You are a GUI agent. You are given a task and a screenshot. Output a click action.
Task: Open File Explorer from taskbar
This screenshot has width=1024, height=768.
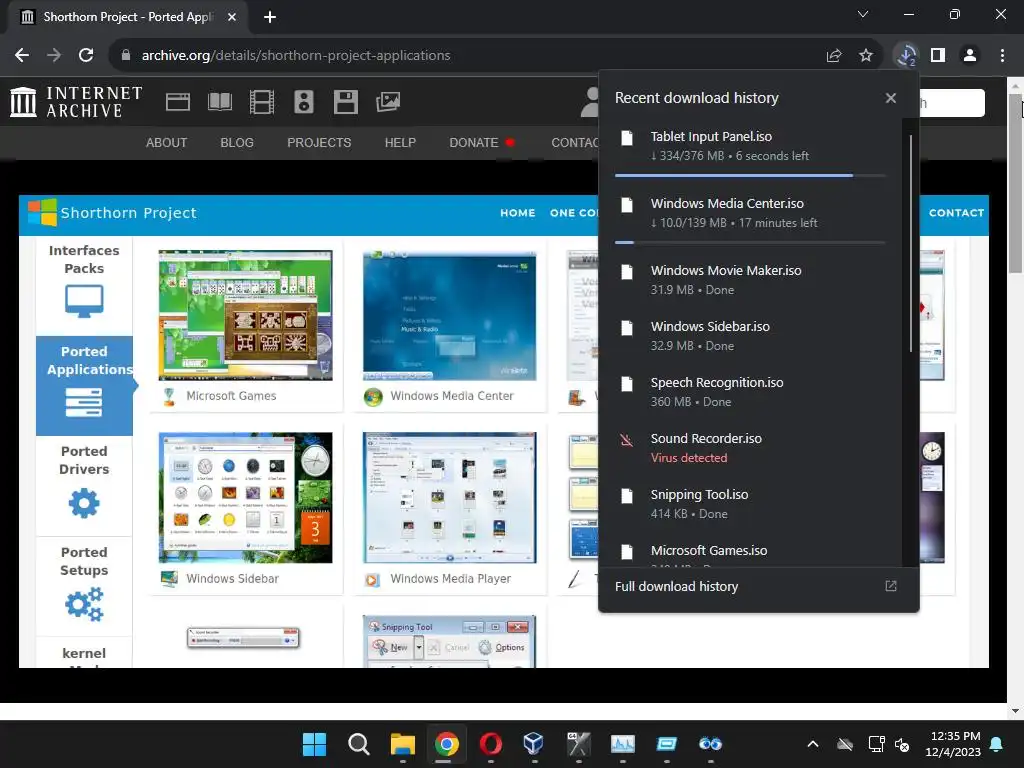click(x=402, y=744)
